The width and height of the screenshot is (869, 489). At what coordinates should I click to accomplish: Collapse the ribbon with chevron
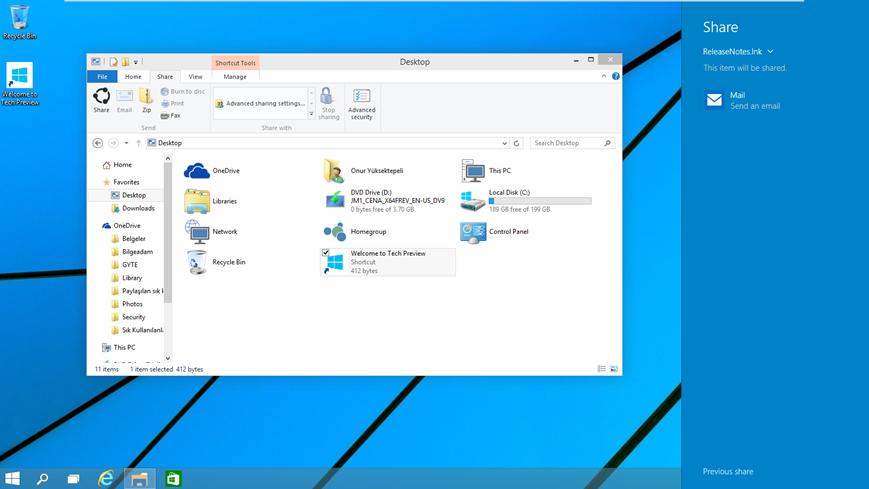click(604, 76)
